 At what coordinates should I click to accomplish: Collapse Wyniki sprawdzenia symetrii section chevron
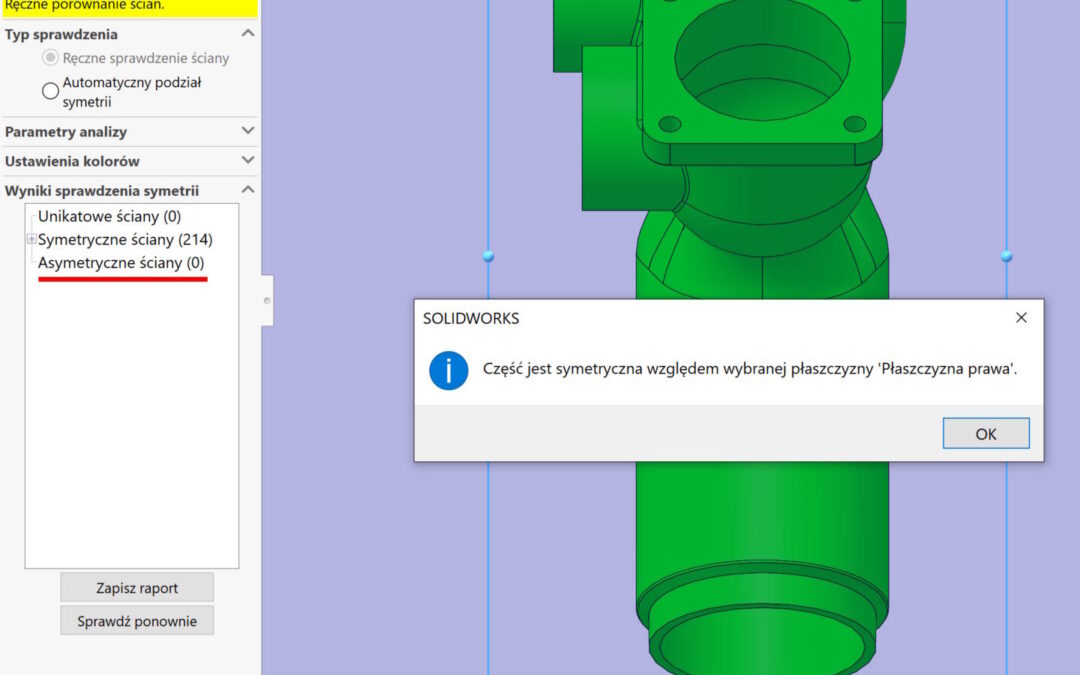click(248, 190)
